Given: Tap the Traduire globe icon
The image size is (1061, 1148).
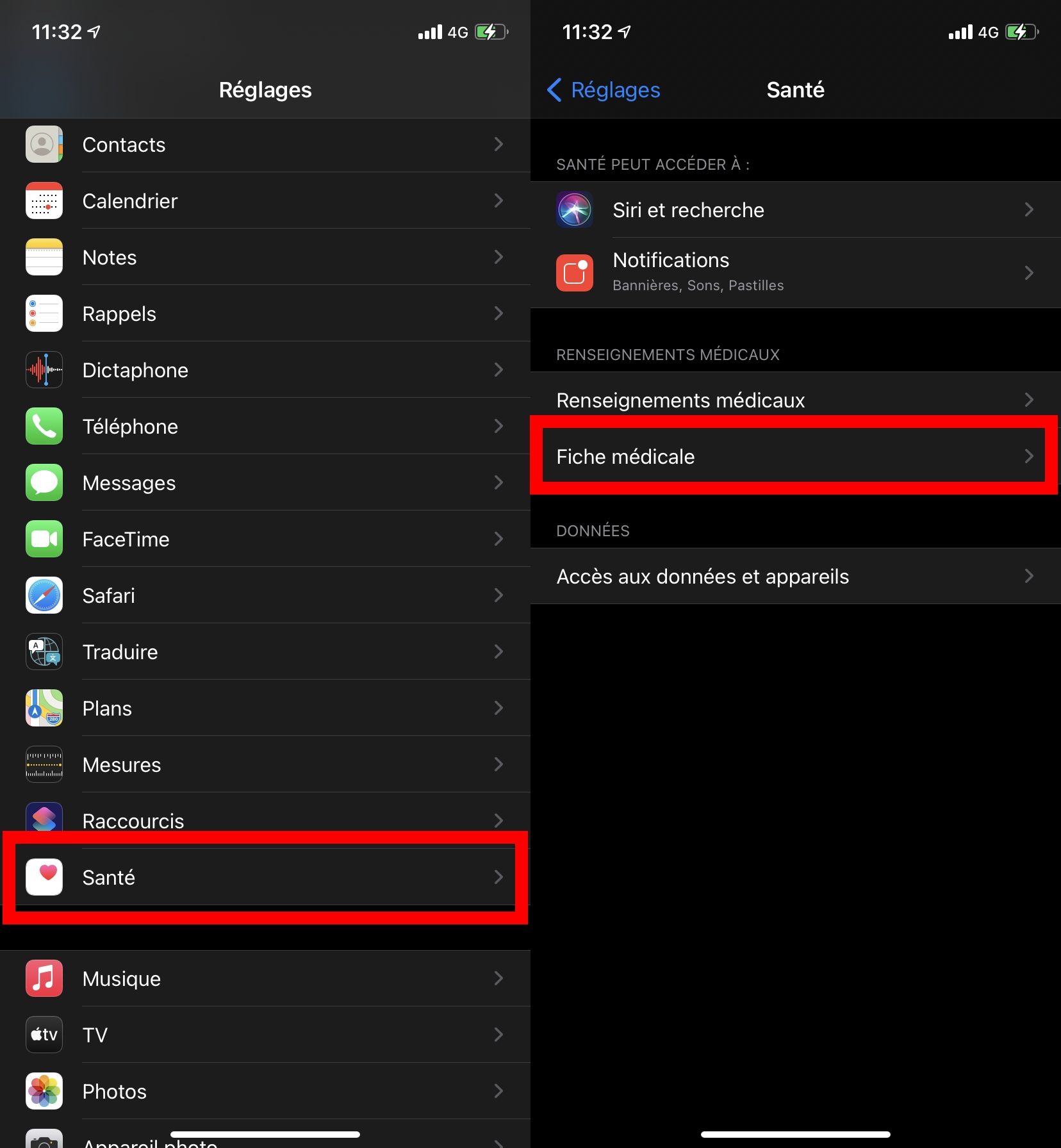Looking at the screenshot, I should [x=44, y=652].
